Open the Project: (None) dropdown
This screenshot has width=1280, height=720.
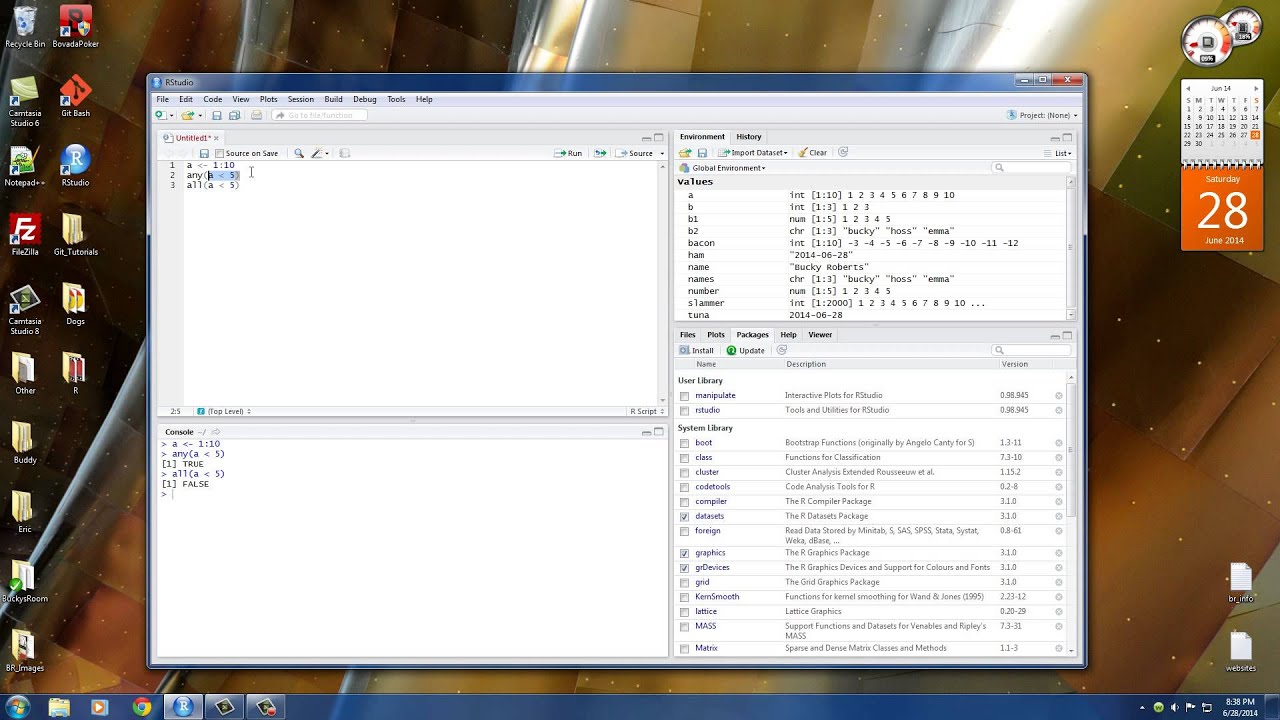click(x=1042, y=115)
